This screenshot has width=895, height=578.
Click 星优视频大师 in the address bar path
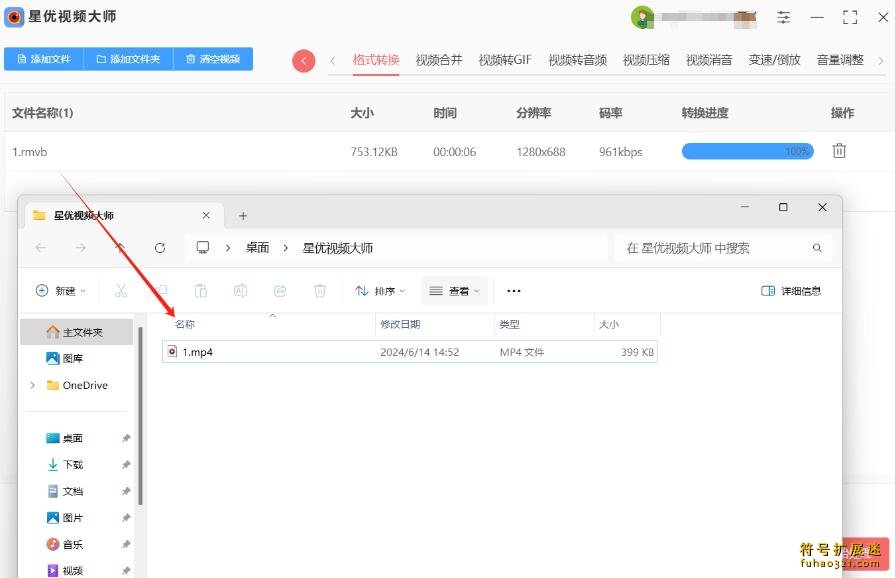click(337, 248)
